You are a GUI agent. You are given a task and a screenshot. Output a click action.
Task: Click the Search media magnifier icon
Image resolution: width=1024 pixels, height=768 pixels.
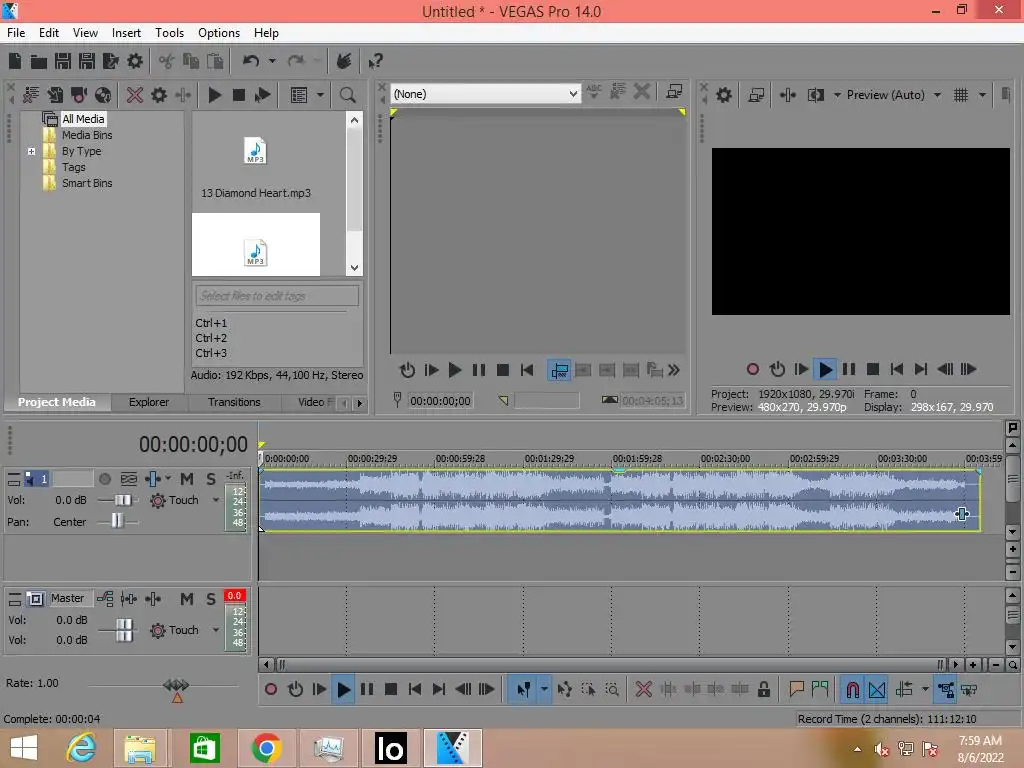tap(347, 95)
